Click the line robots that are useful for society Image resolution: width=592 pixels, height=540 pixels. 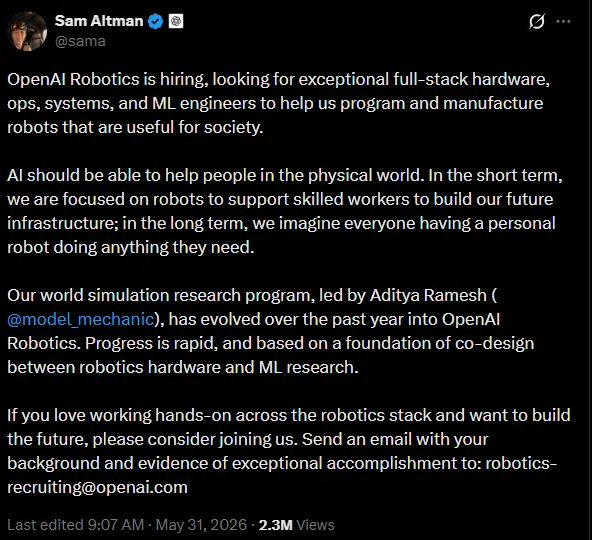pyautogui.click(x=135, y=127)
